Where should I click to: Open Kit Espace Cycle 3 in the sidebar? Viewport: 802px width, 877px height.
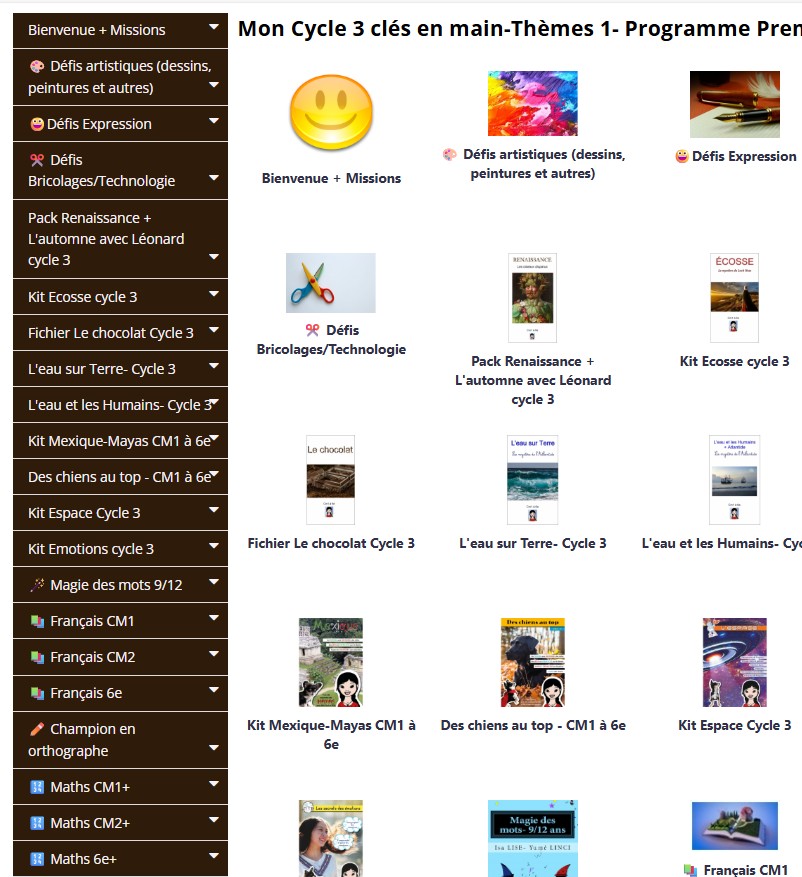coord(120,513)
